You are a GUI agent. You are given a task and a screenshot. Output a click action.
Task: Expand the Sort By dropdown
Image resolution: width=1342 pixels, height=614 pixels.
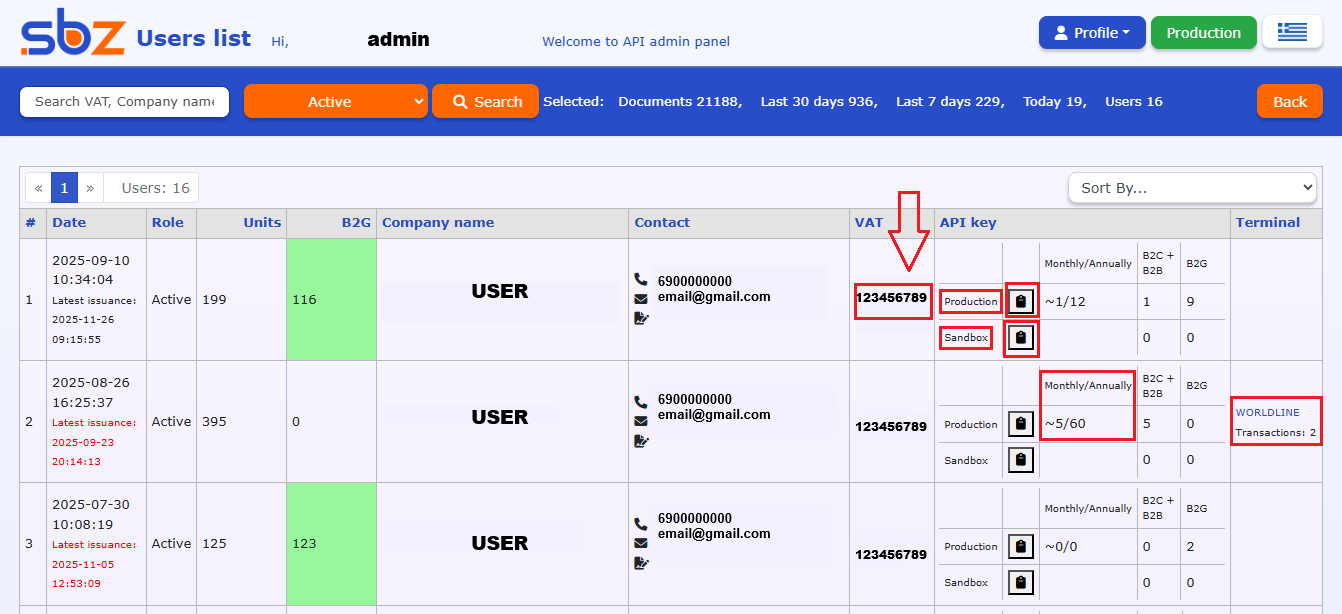tap(1192, 187)
